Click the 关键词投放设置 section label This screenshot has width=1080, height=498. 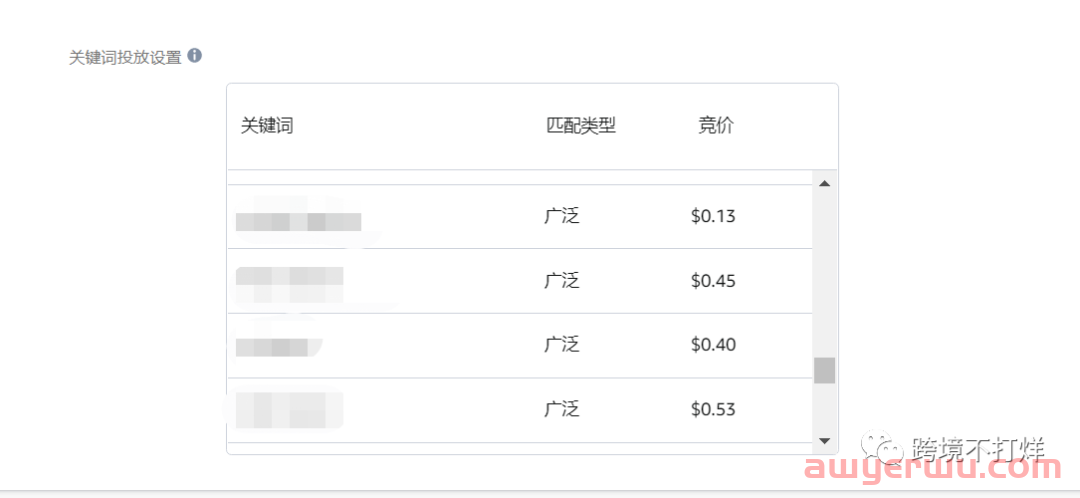pyautogui.click(x=125, y=57)
